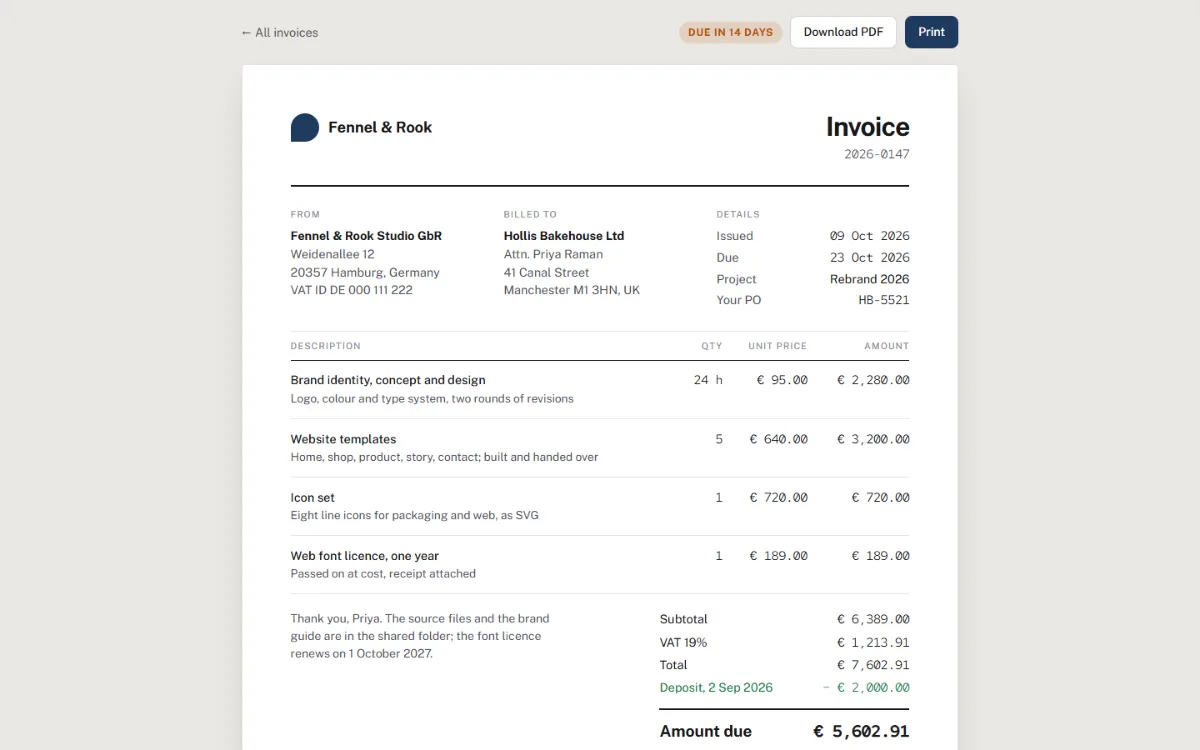1200x750 pixels.
Task: Click the Weidenallee 12 address line
Action: 332,254
